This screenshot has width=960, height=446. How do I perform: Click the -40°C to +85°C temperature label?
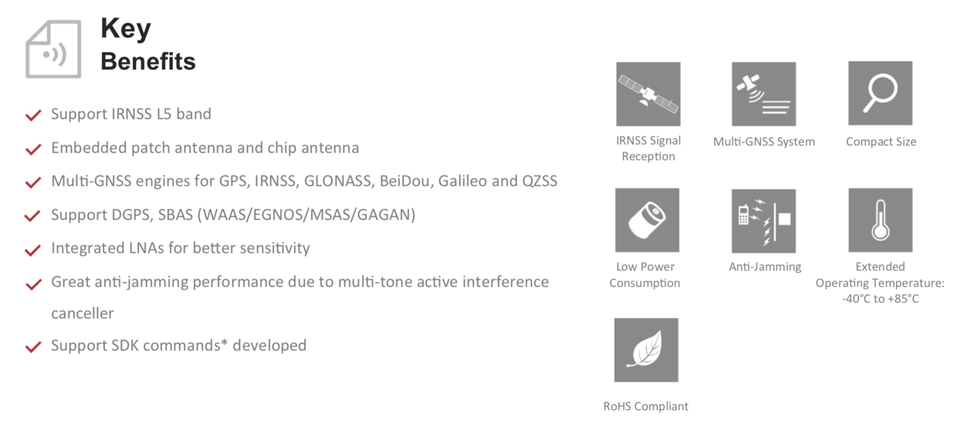pyautogui.click(x=880, y=299)
